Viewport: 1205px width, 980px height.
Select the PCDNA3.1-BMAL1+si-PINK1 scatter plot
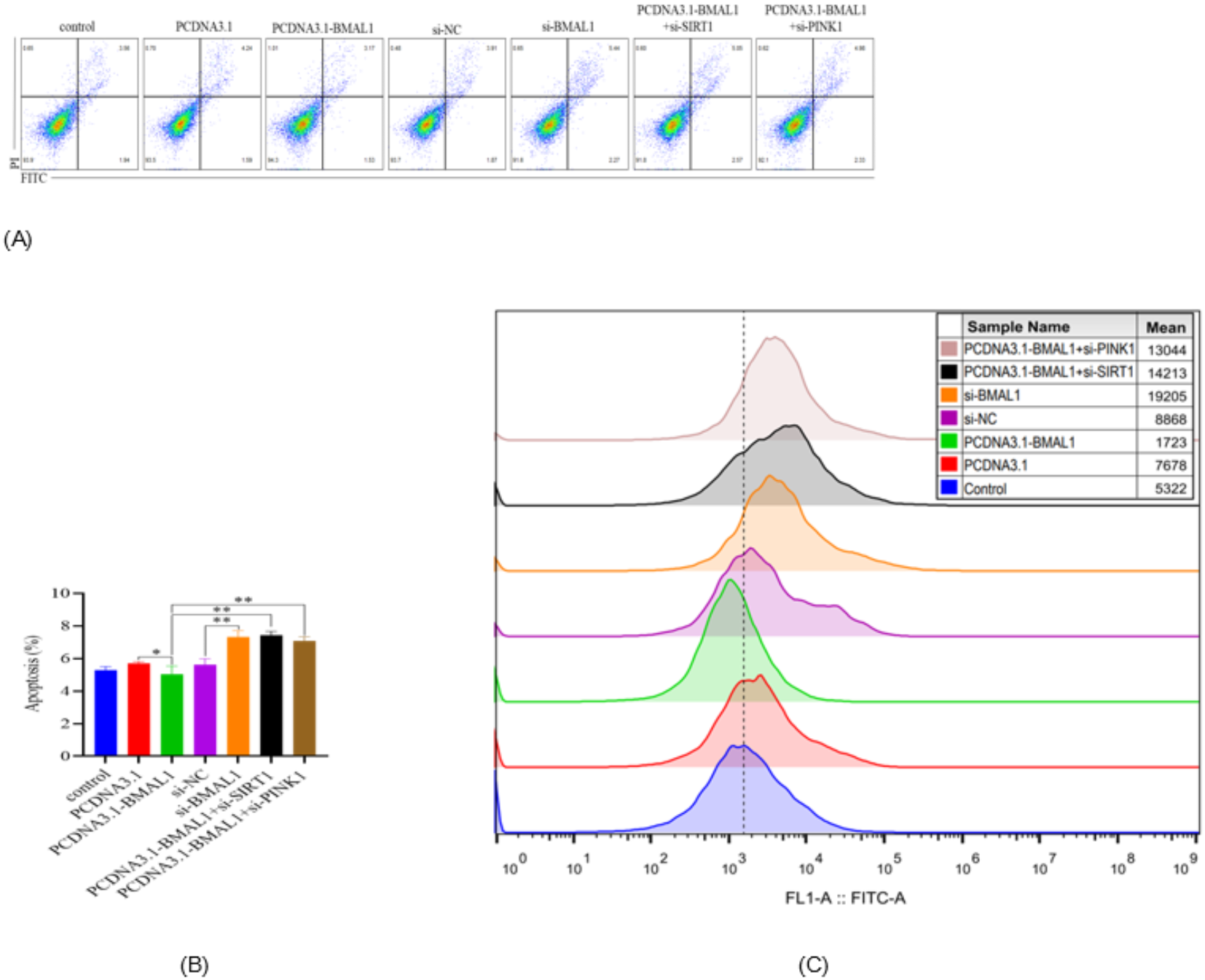814,103
